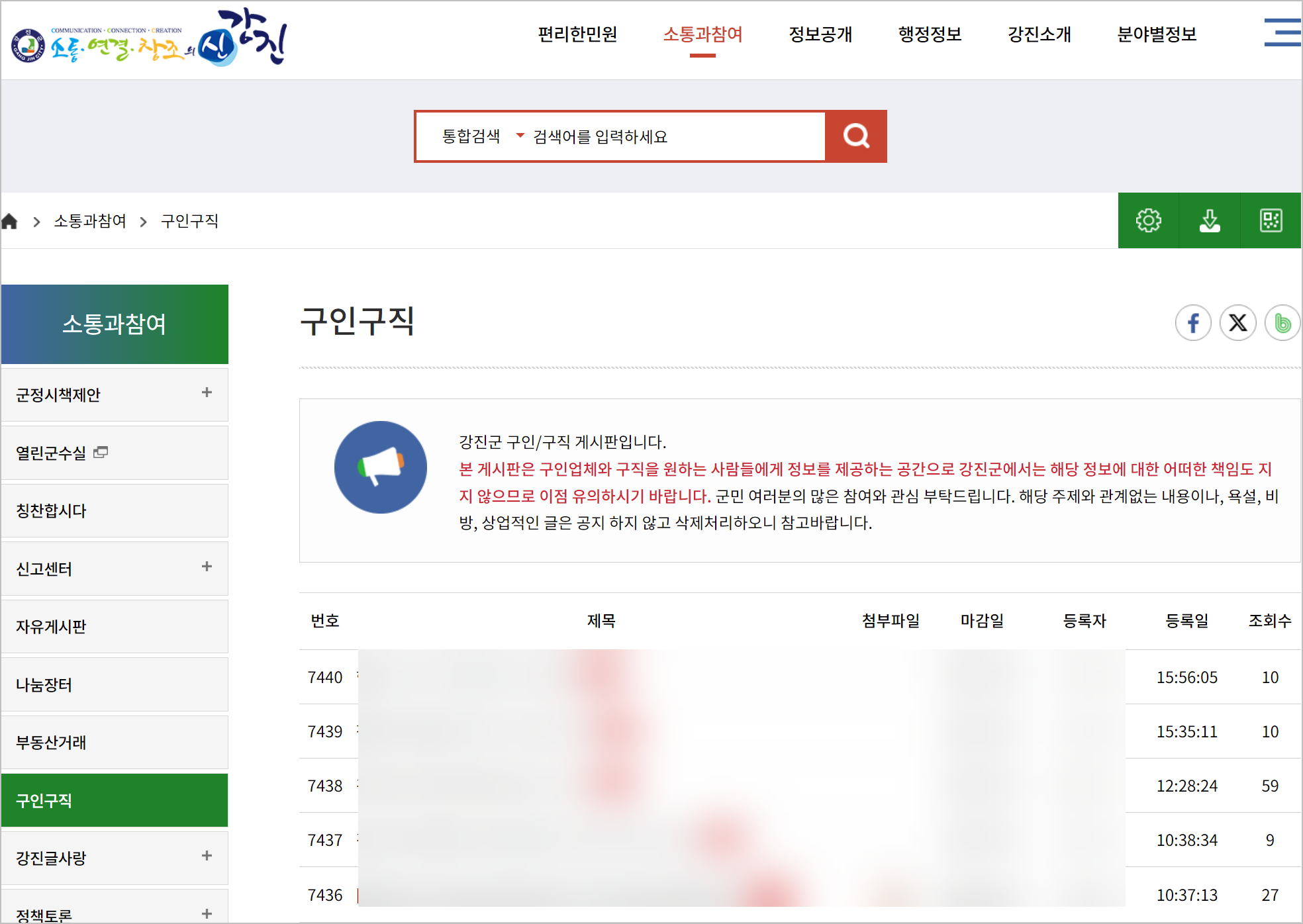Click the green download icon
This screenshot has width=1303, height=924.
1209,220
